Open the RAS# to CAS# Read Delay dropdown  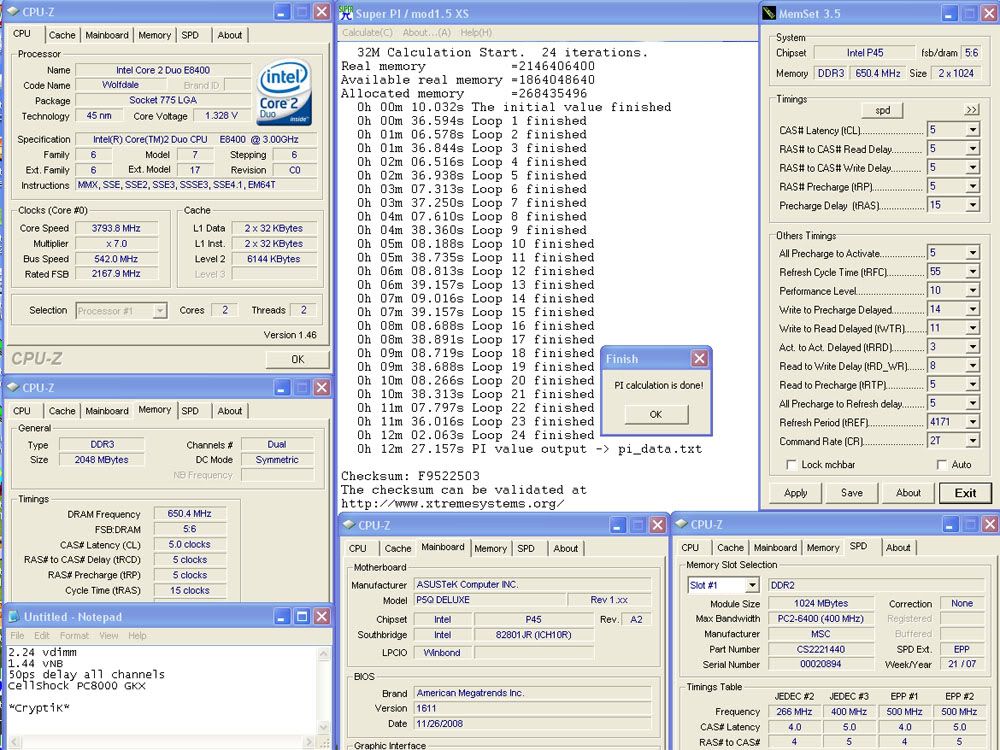tap(973, 149)
